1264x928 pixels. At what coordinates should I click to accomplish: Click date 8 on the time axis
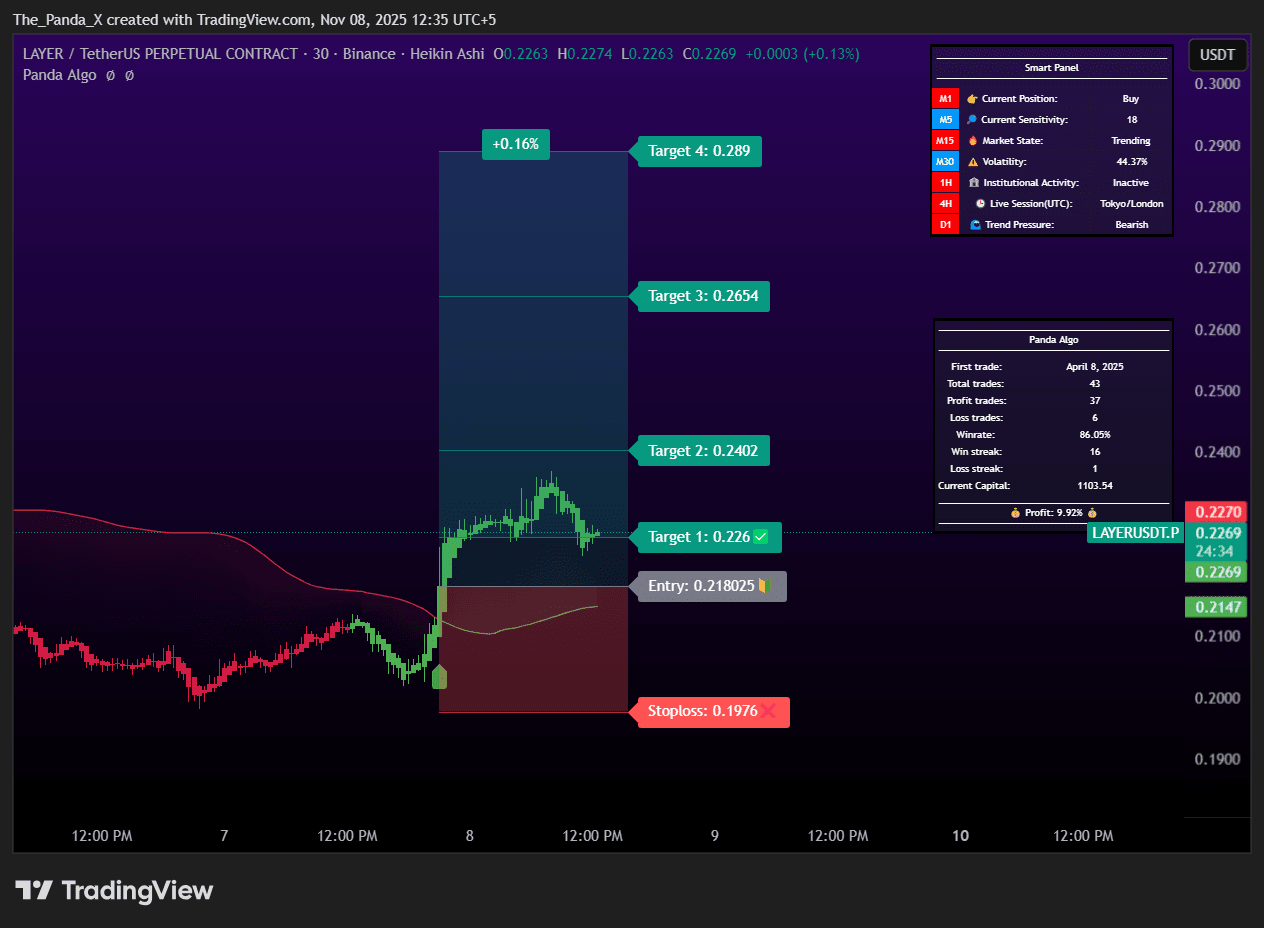pos(469,836)
